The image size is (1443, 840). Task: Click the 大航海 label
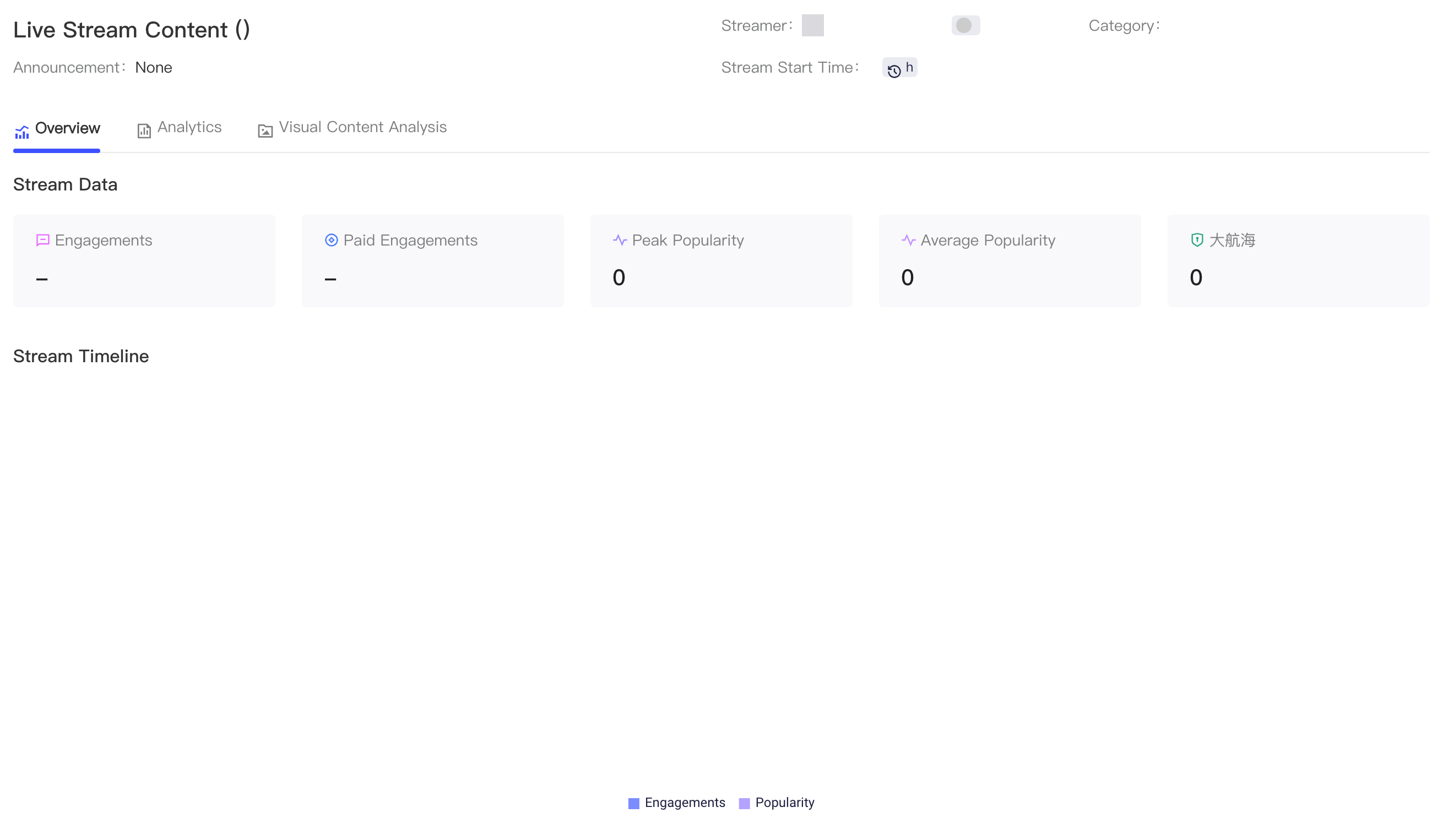click(x=1232, y=241)
